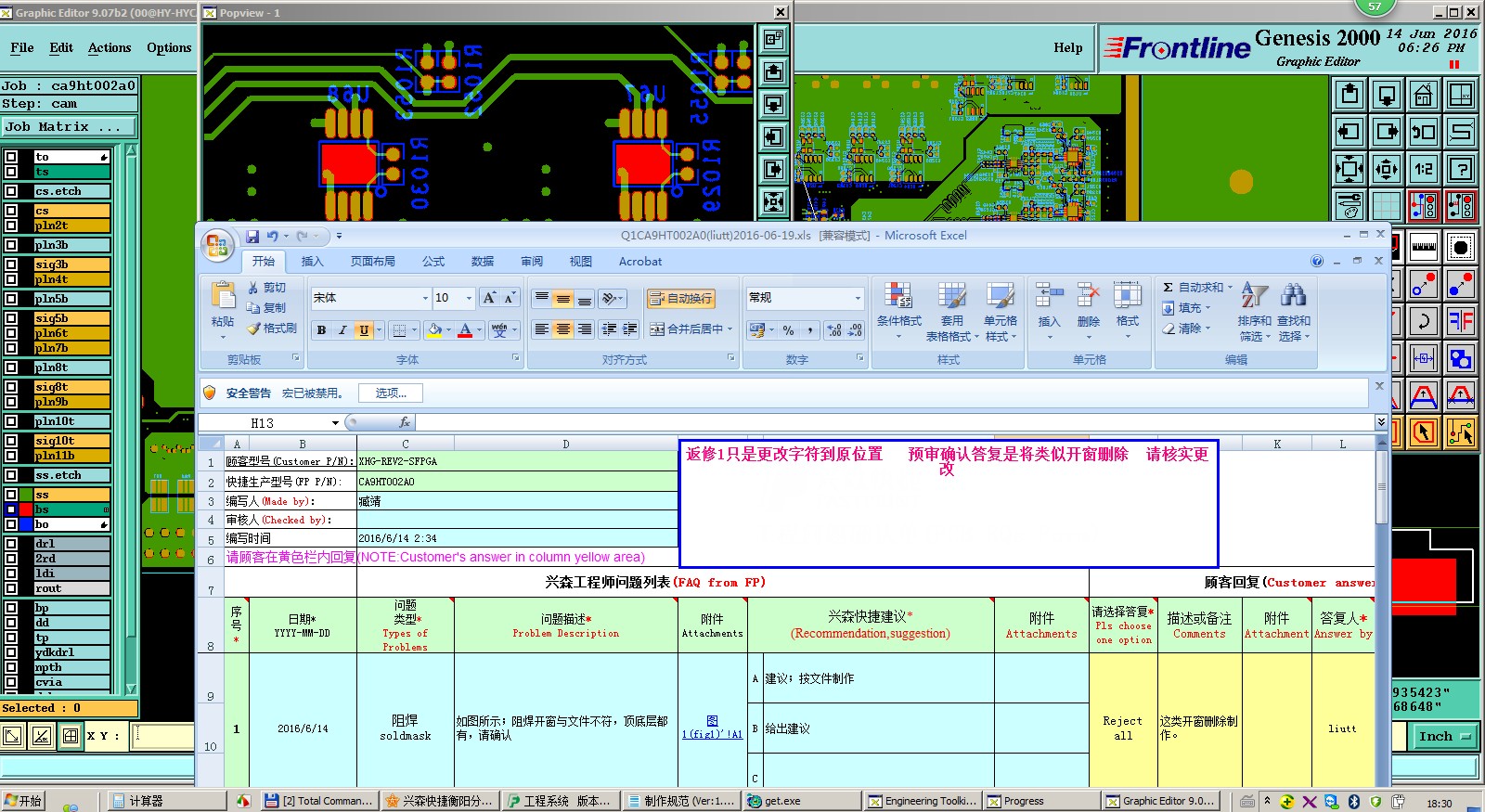The image size is (1485, 812).
Task: Open fill color dropdown arrow in Excel
Action: click(448, 329)
